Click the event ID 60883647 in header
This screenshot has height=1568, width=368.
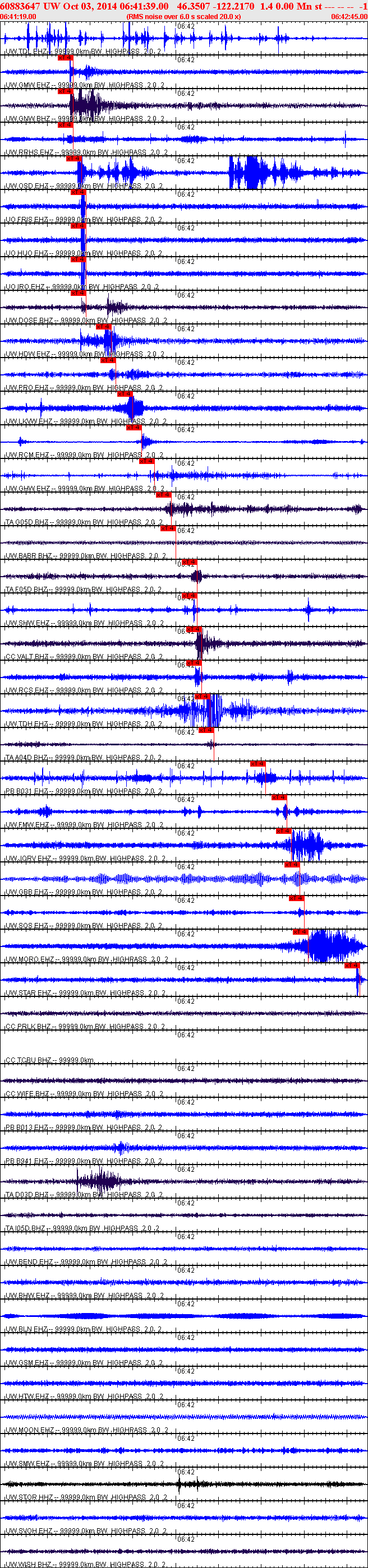(x=20, y=6)
